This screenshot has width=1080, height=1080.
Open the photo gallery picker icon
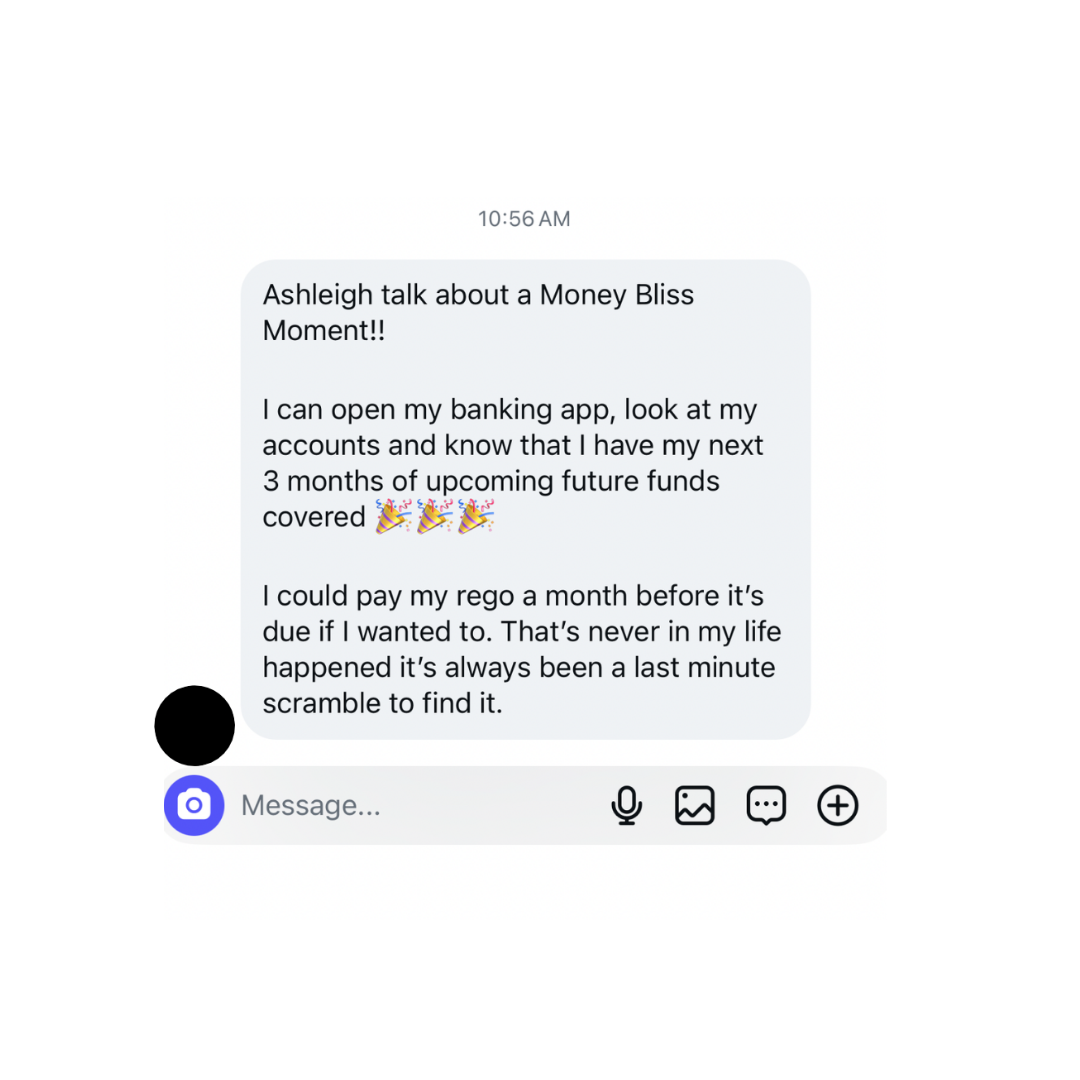(x=695, y=805)
